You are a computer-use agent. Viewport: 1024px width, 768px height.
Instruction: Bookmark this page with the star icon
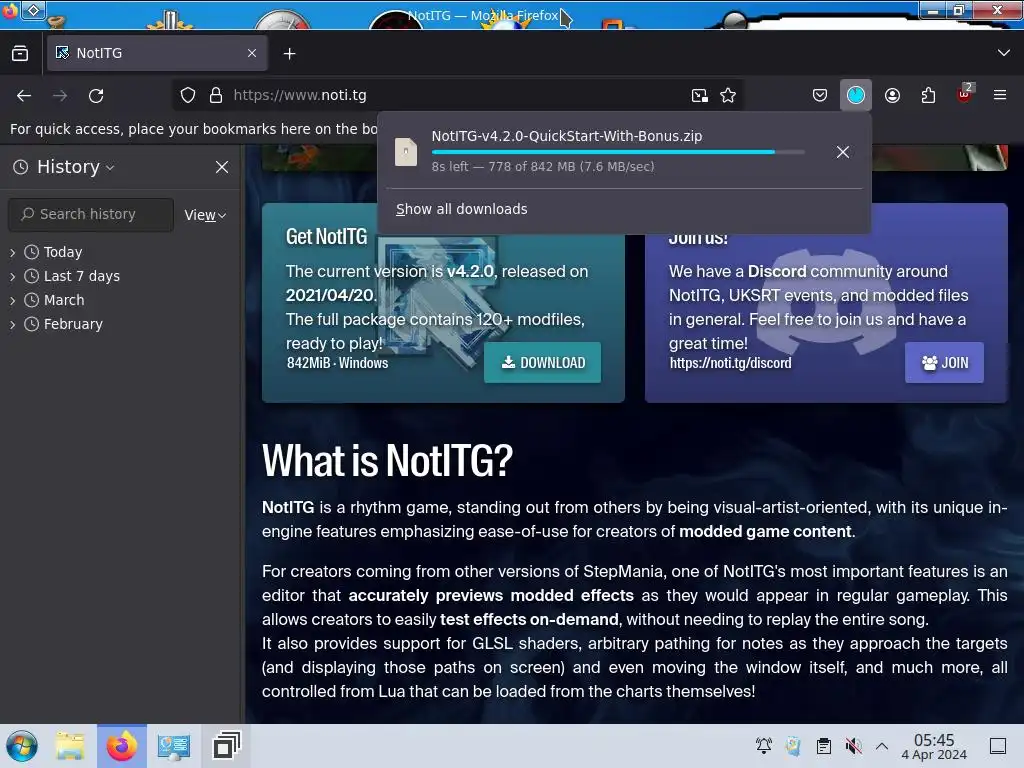(x=728, y=96)
